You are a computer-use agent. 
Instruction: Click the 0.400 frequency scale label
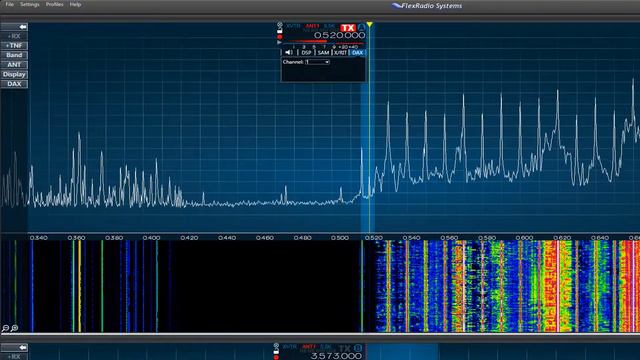[x=151, y=238]
